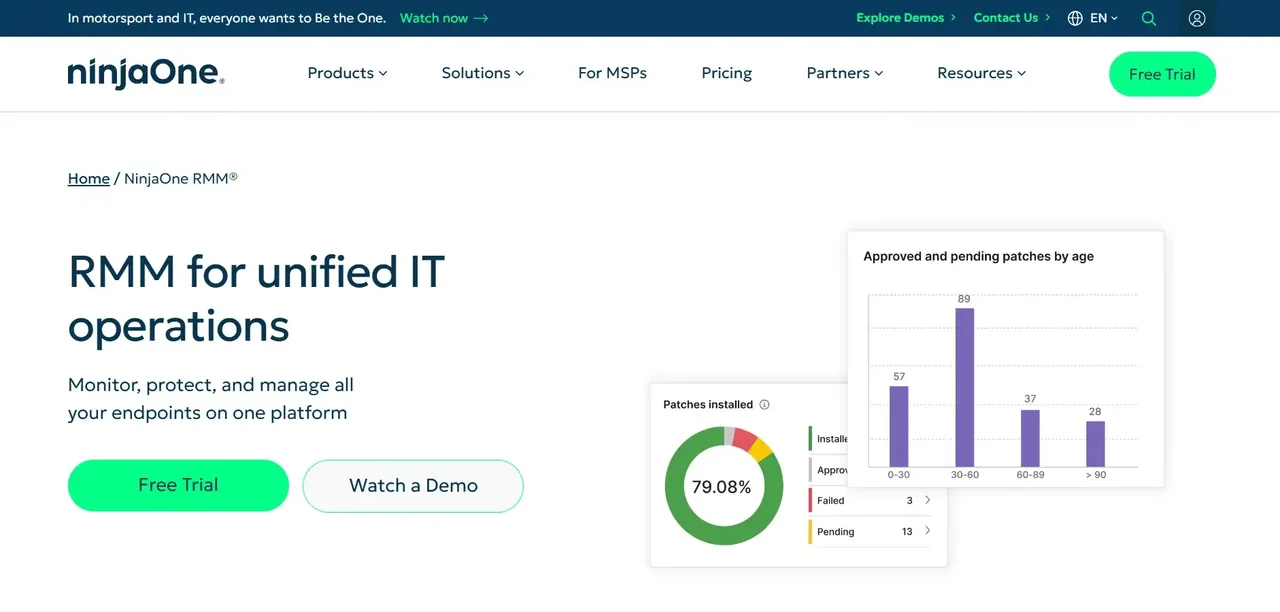Expand the Partners menu
Screen dimensions: 1280x612
845,73
